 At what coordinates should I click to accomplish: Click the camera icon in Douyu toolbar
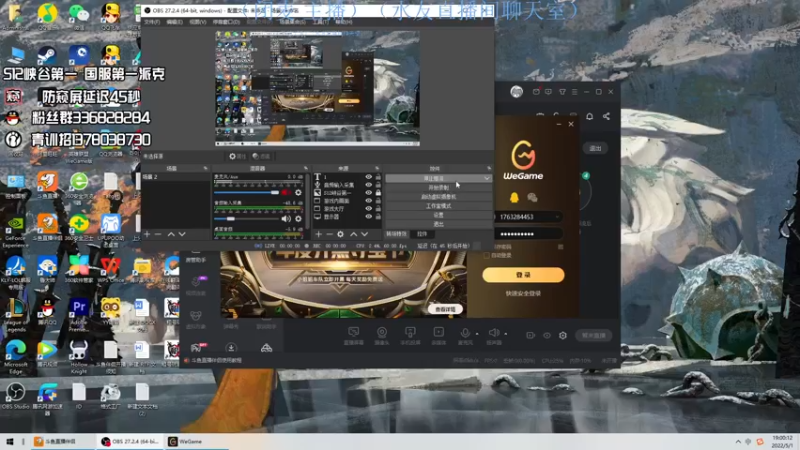click(x=382, y=335)
